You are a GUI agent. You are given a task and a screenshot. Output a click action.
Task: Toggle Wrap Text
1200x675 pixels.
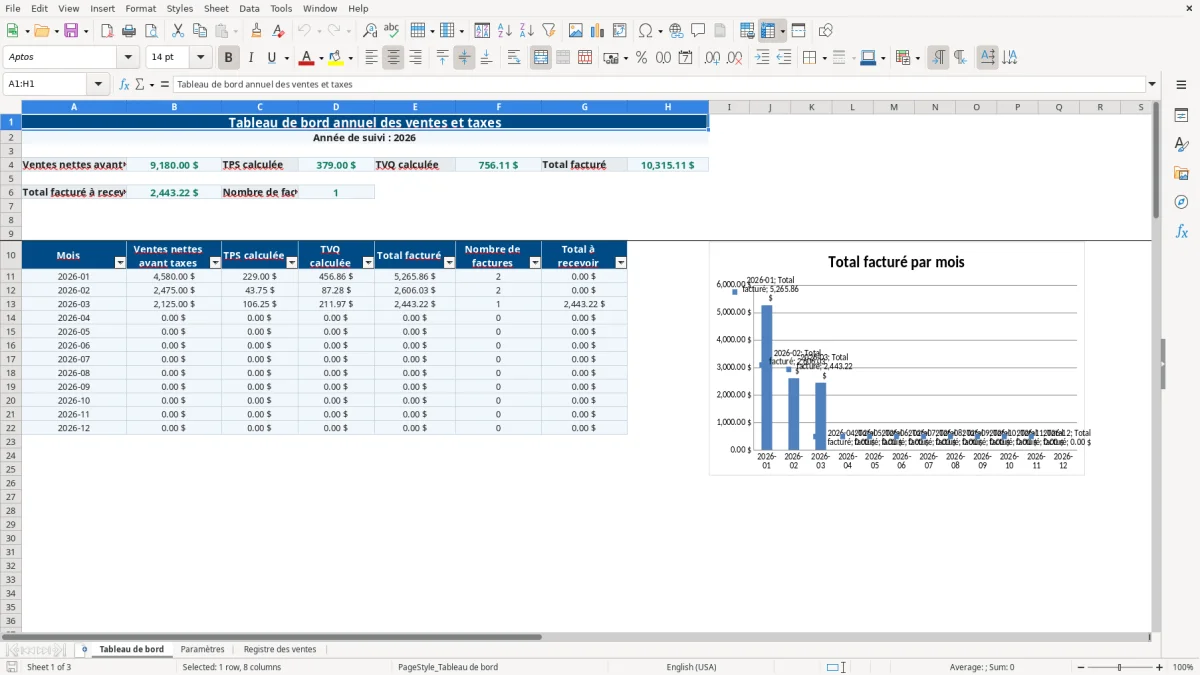click(514, 58)
